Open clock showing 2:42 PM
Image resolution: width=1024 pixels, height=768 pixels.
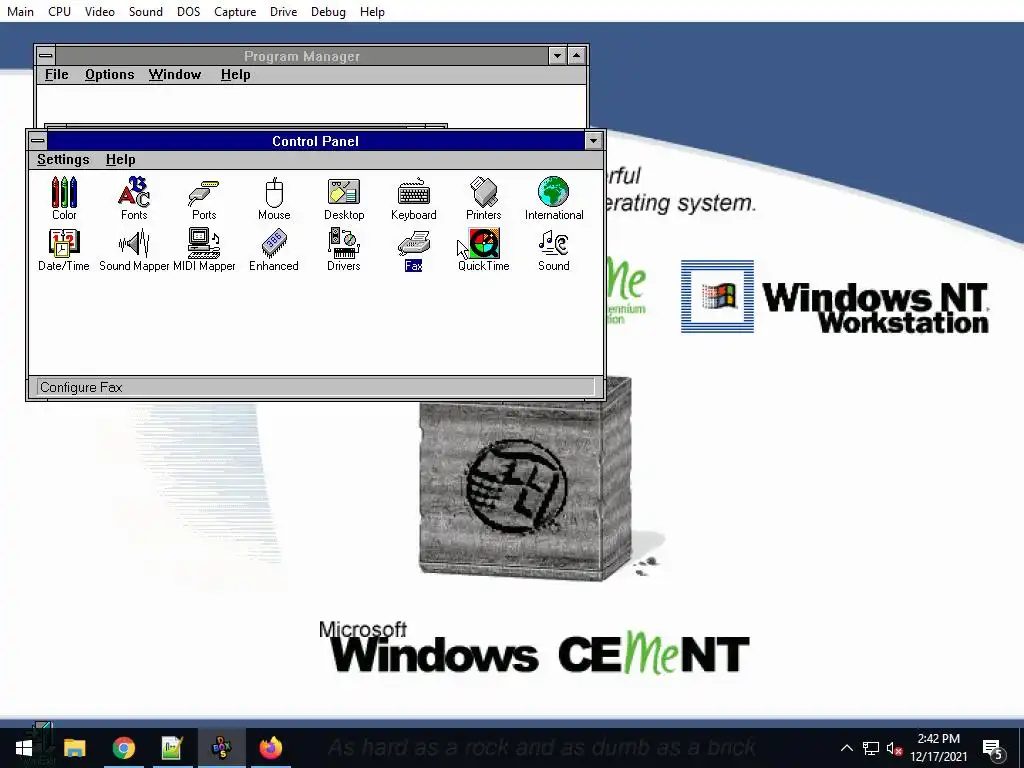(x=938, y=748)
